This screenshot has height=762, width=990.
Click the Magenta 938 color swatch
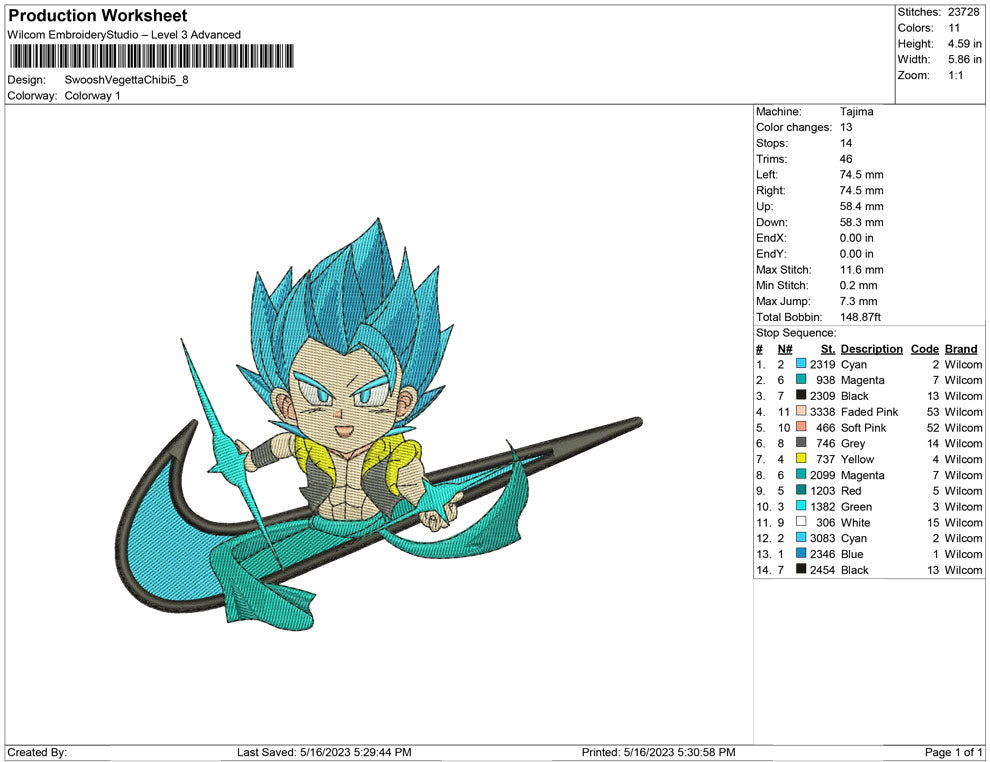coord(801,379)
